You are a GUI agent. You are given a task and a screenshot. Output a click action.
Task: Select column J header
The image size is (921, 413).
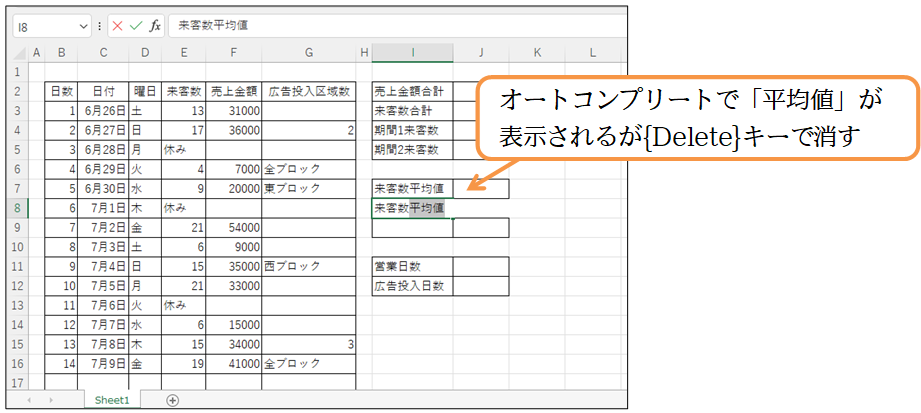pos(481,53)
